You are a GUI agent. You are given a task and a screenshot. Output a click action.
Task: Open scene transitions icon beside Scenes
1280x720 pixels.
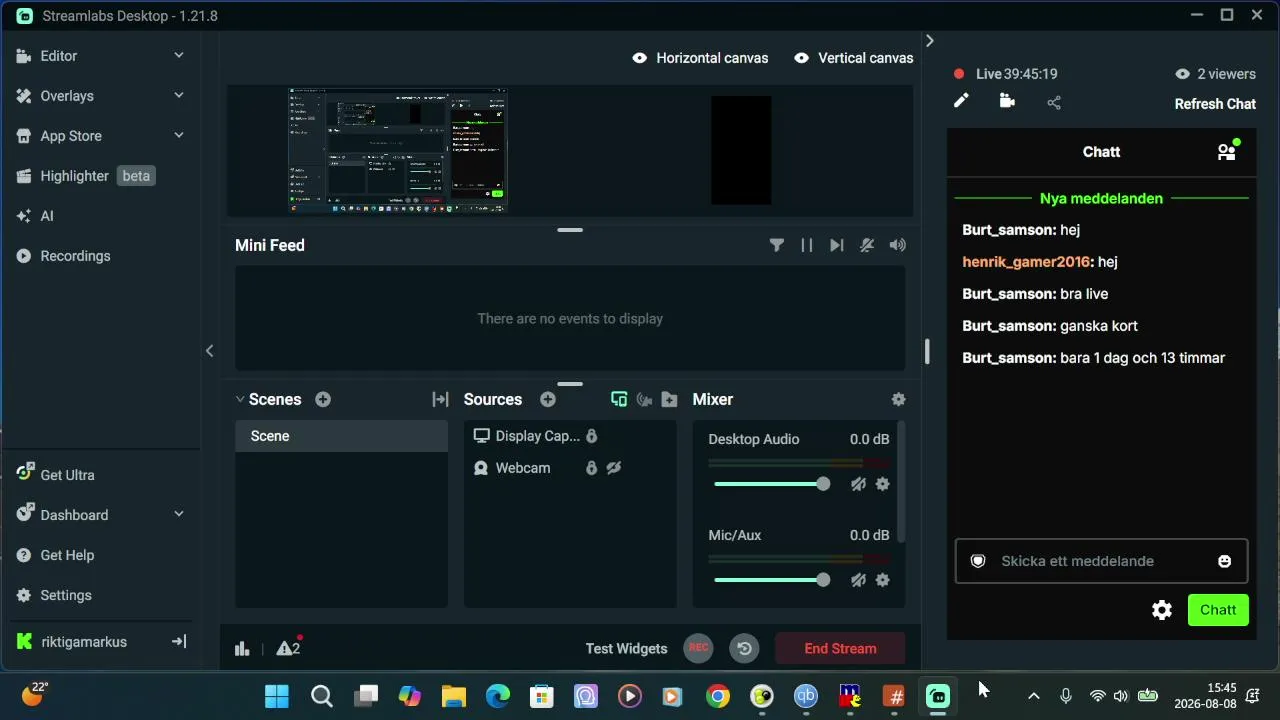[440, 399]
